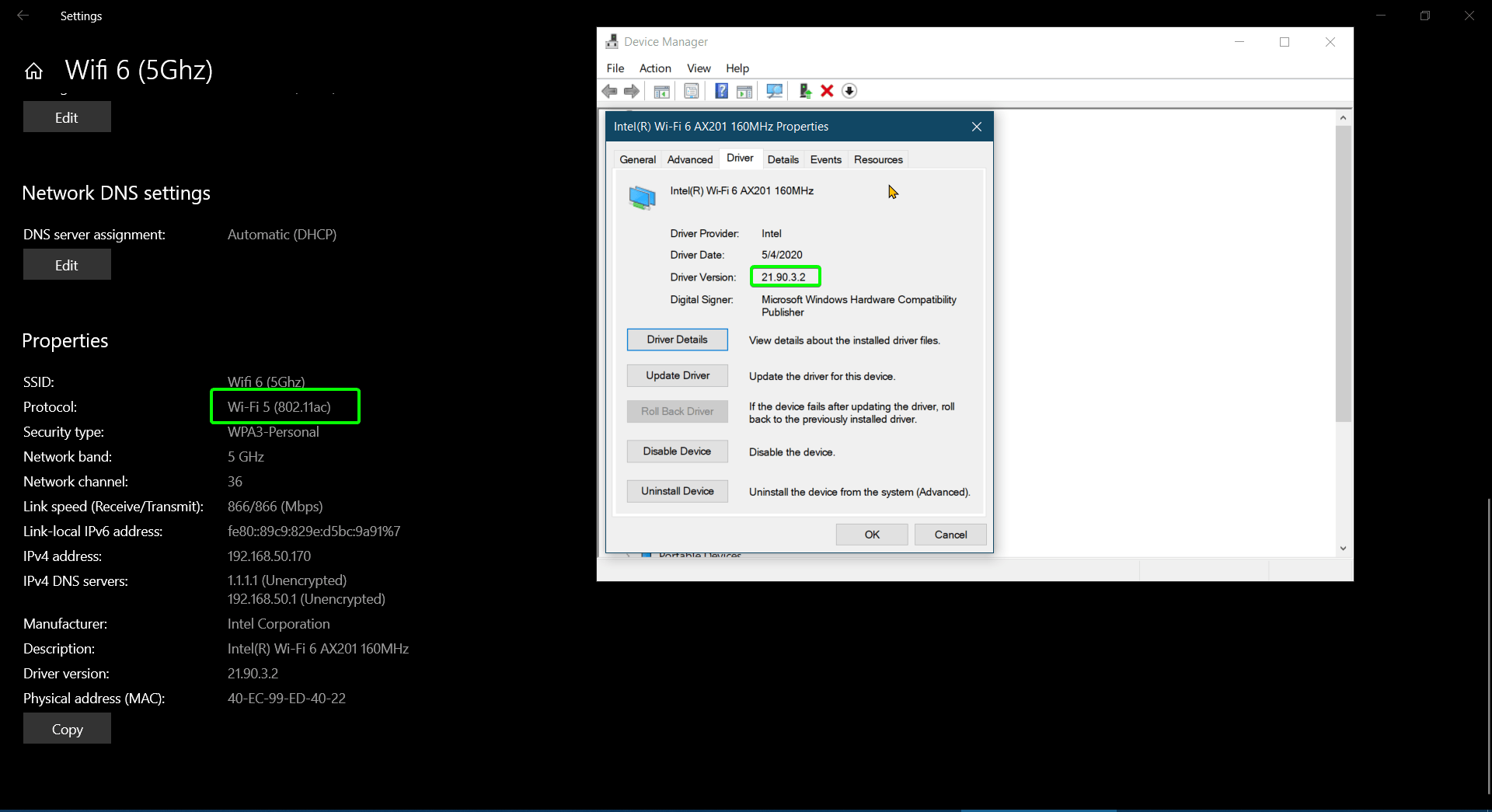
Task: Click the SSID value Wifi 6 (5Ghz)
Action: coord(266,382)
